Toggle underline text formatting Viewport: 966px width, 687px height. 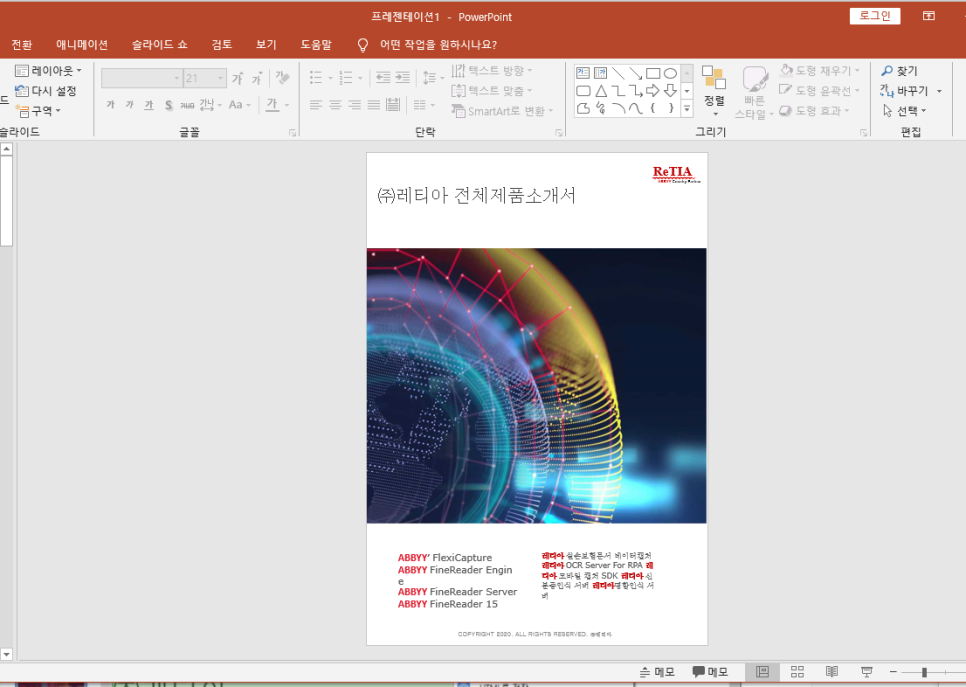click(x=148, y=105)
